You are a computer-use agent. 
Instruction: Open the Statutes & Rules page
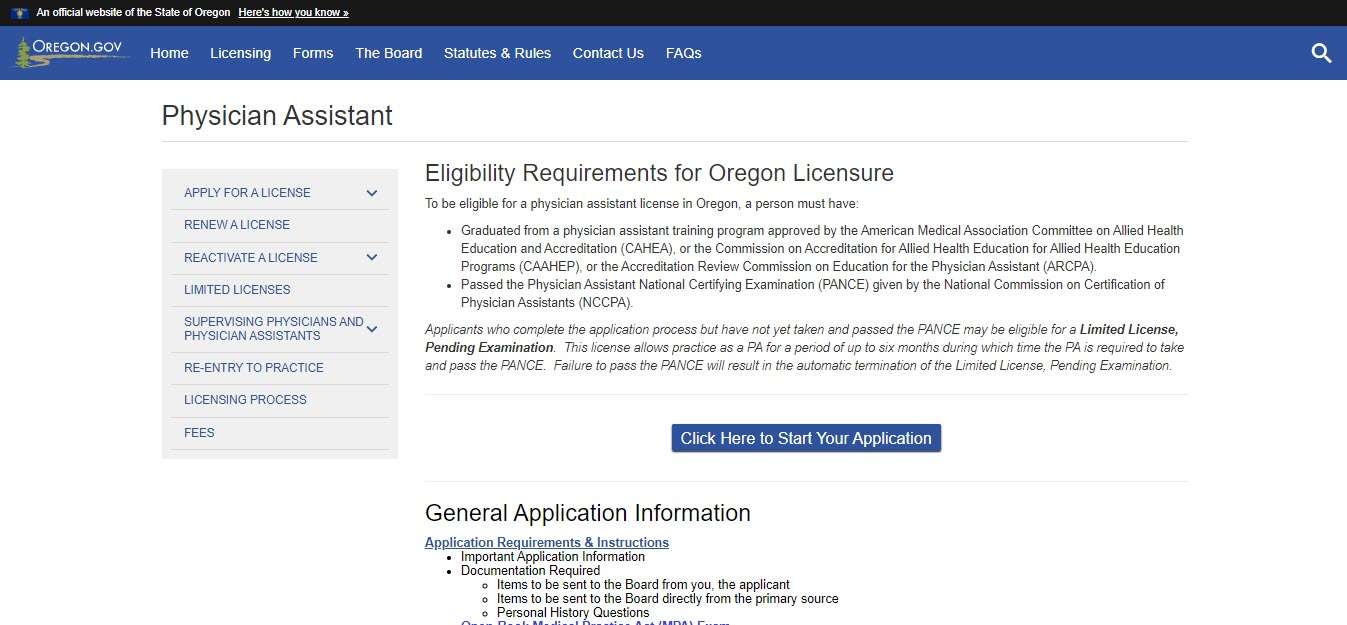tap(497, 53)
